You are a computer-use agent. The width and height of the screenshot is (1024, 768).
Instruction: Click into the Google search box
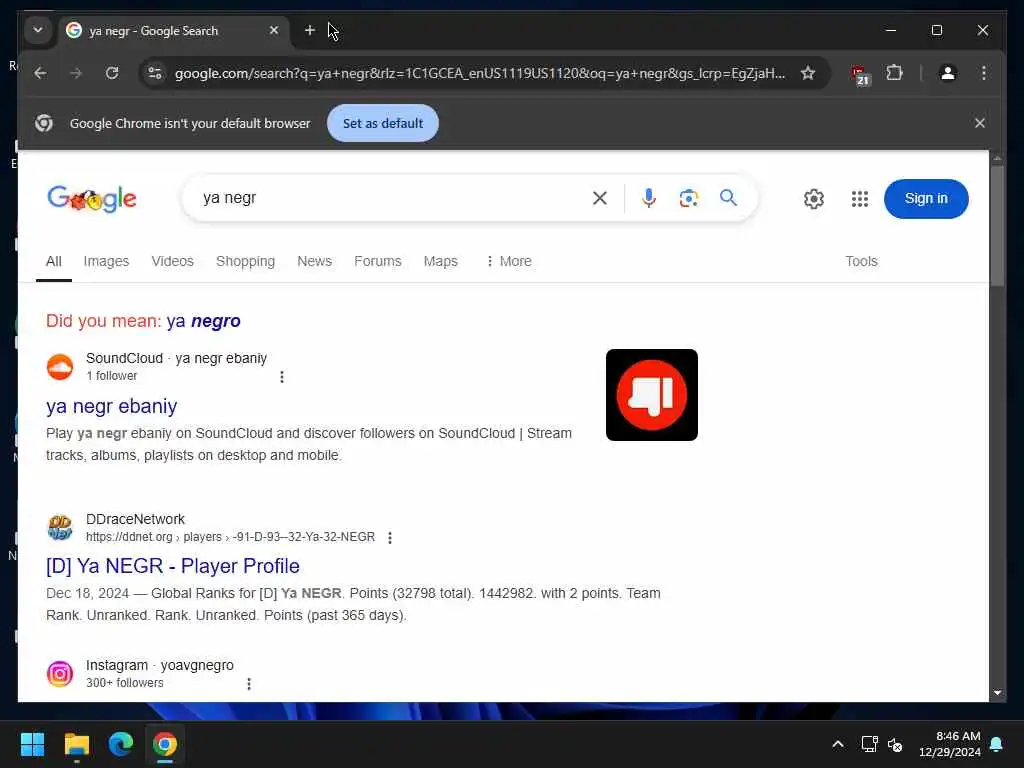tap(392, 198)
